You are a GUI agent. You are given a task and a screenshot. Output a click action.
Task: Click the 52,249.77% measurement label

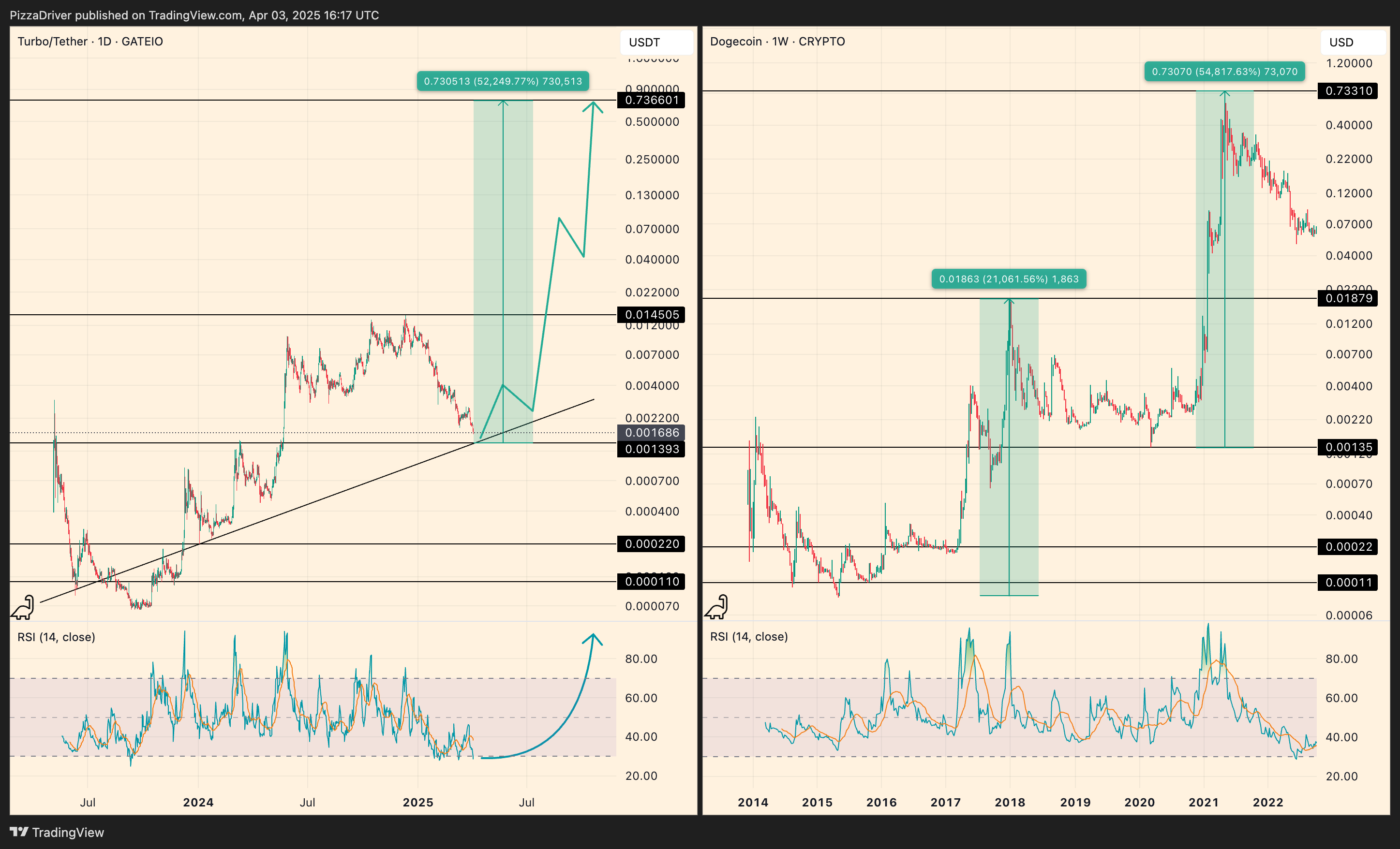(503, 81)
